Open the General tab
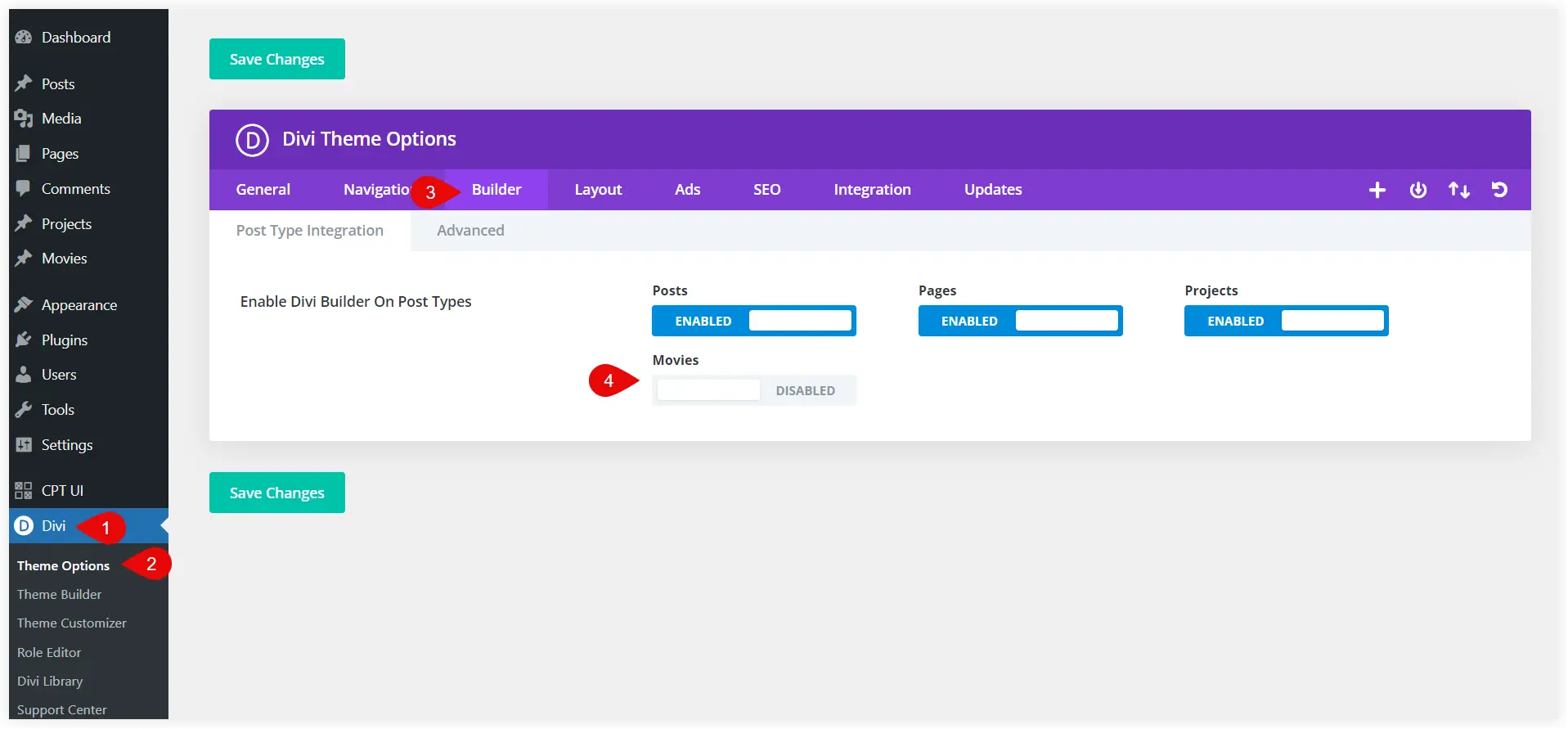This screenshot has width=1568, height=729. 263,190
